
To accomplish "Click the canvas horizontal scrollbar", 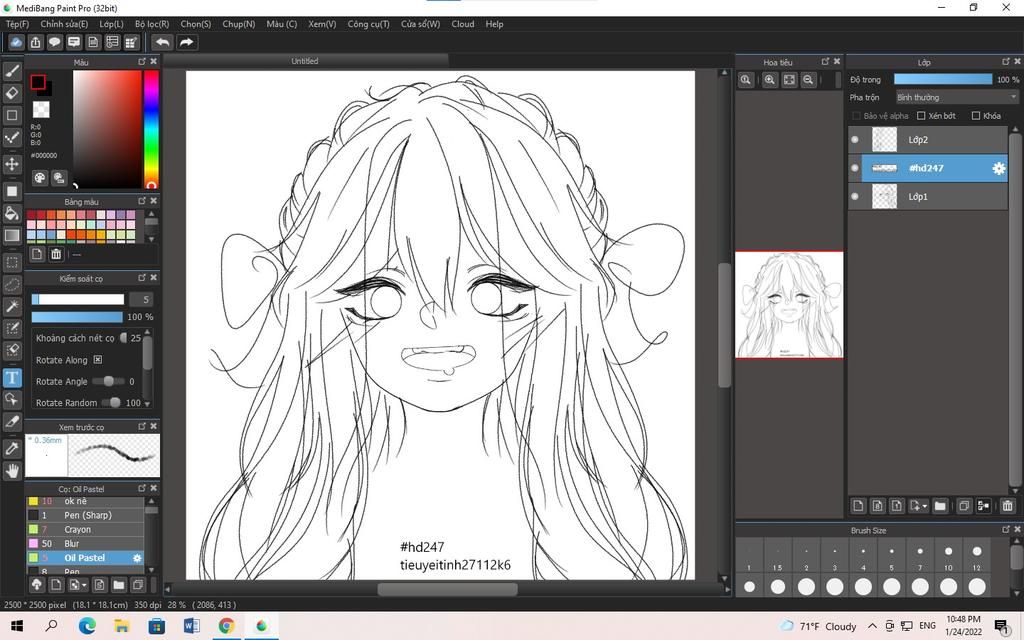I will 447,589.
